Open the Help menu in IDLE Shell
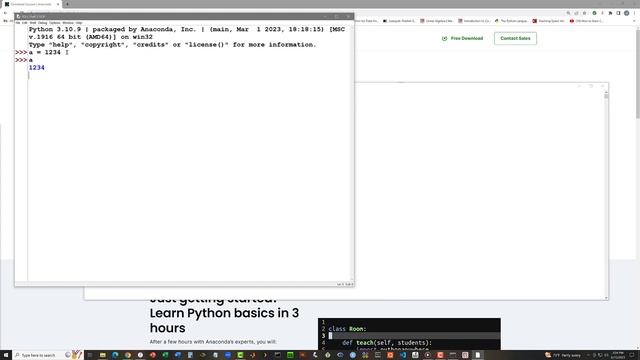The width and height of the screenshot is (640, 360). point(79,23)
